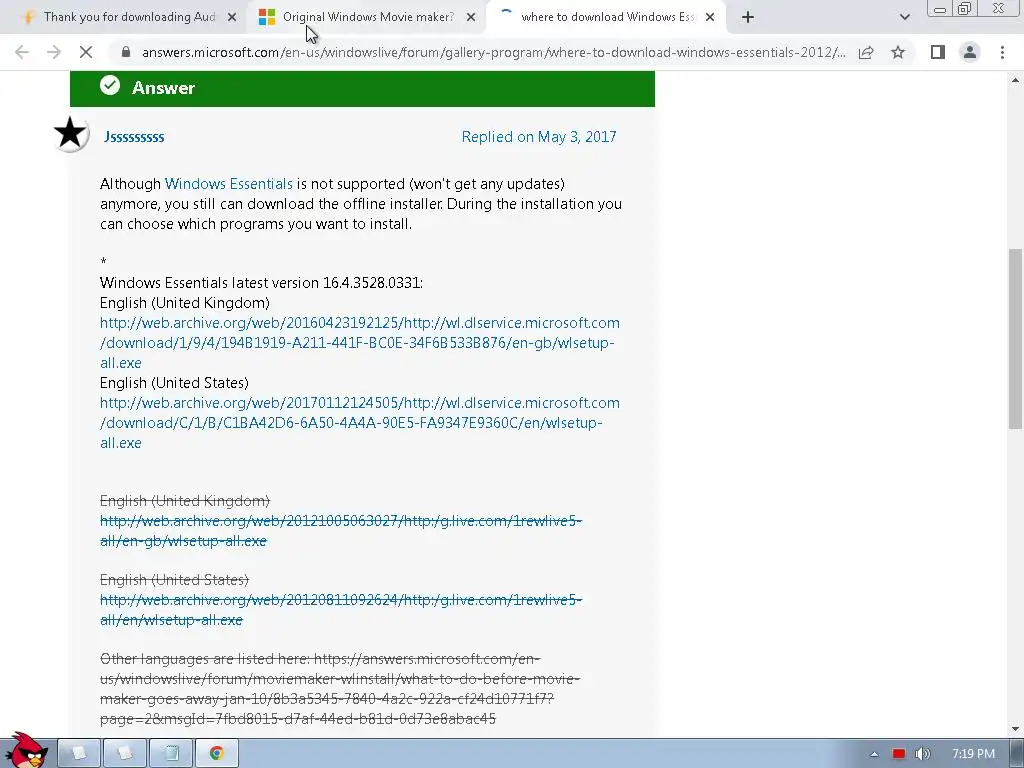Bookmark this page with the star icon

coord(898,52)
